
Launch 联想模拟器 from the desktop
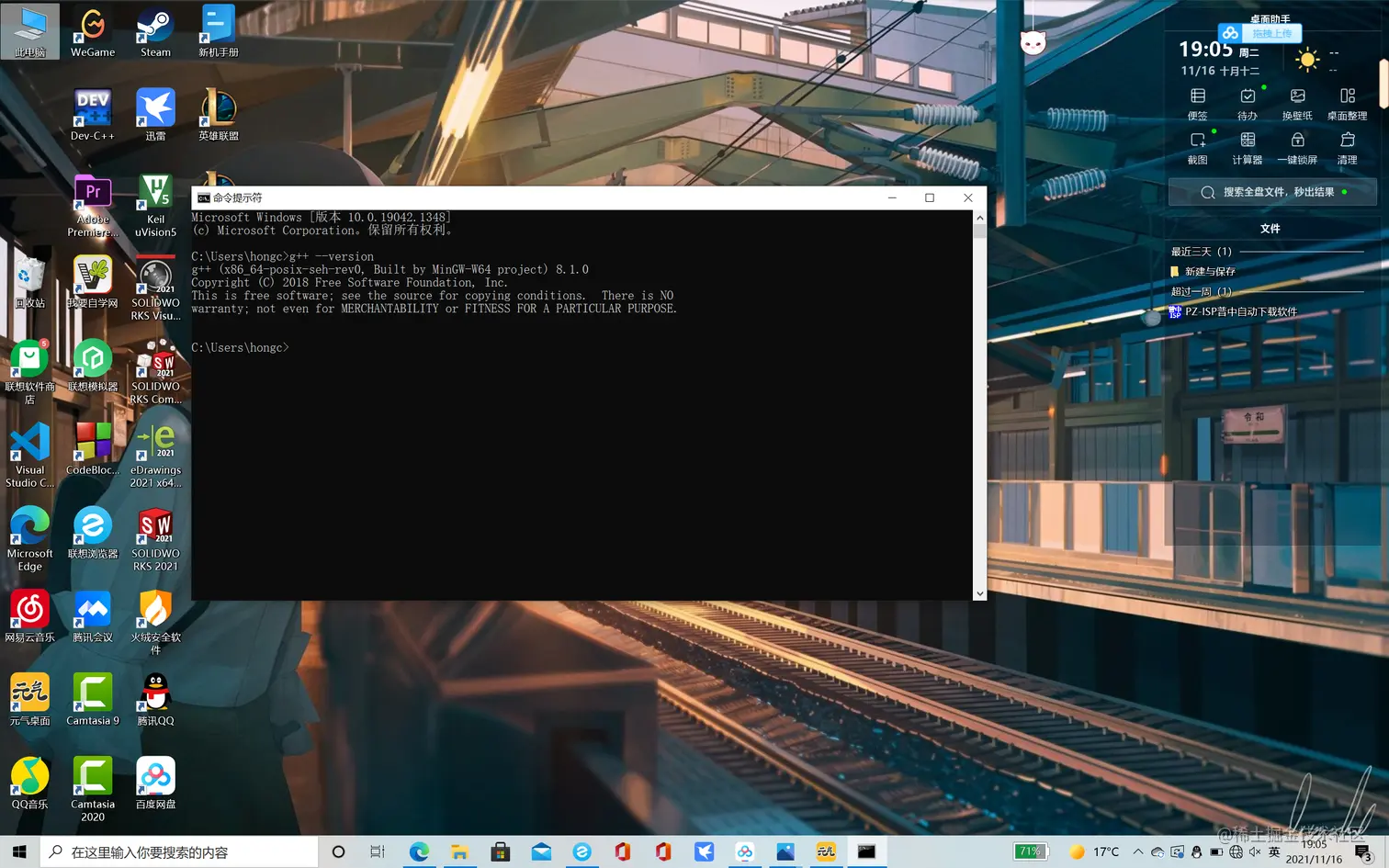click(x=93, y=366)
